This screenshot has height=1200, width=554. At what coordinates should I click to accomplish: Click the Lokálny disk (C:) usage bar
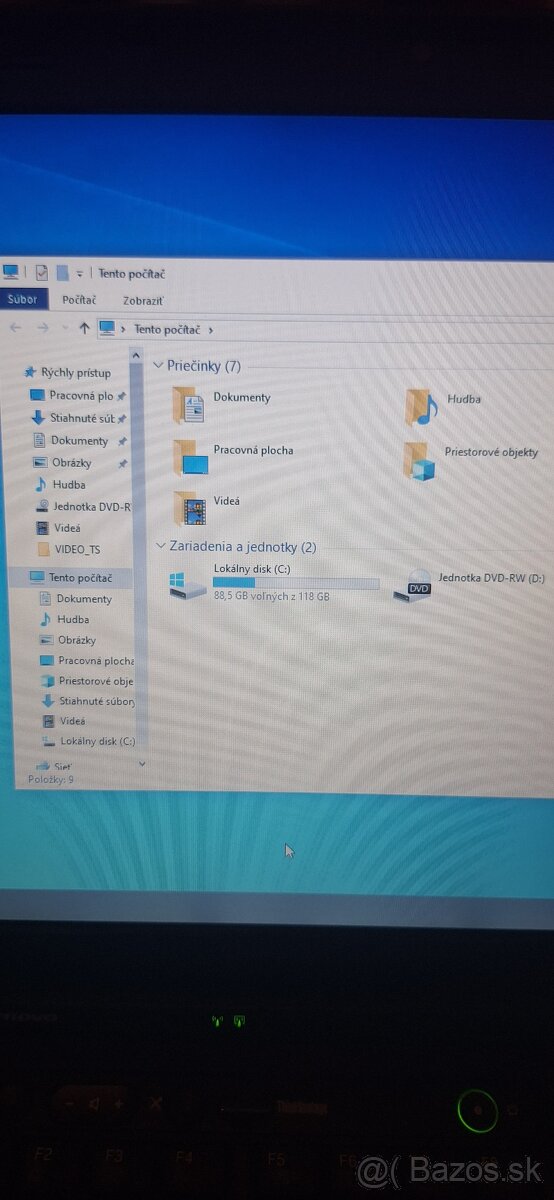(296, 583)
